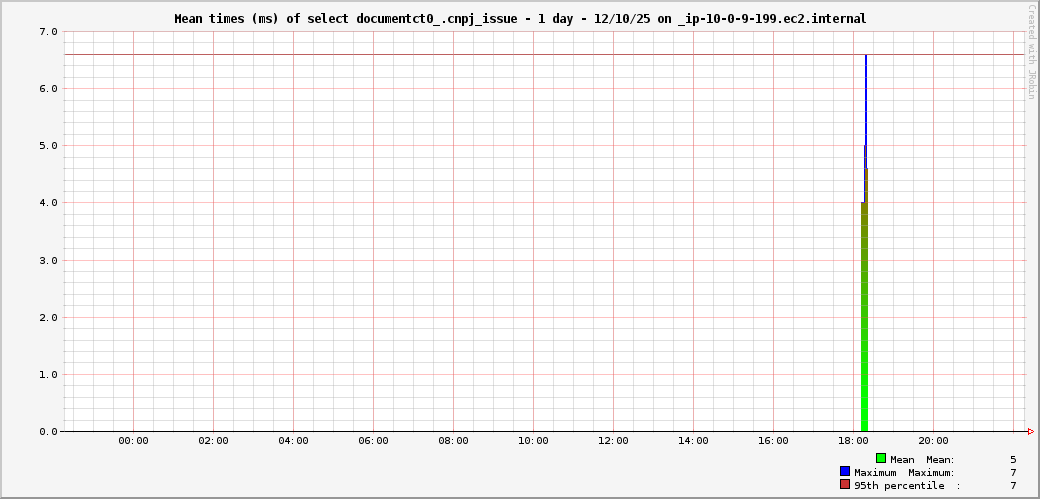The height and width of the screenshot is (499, 1040).
Task: Click the 18:00 time axis label
Action: 853,441
